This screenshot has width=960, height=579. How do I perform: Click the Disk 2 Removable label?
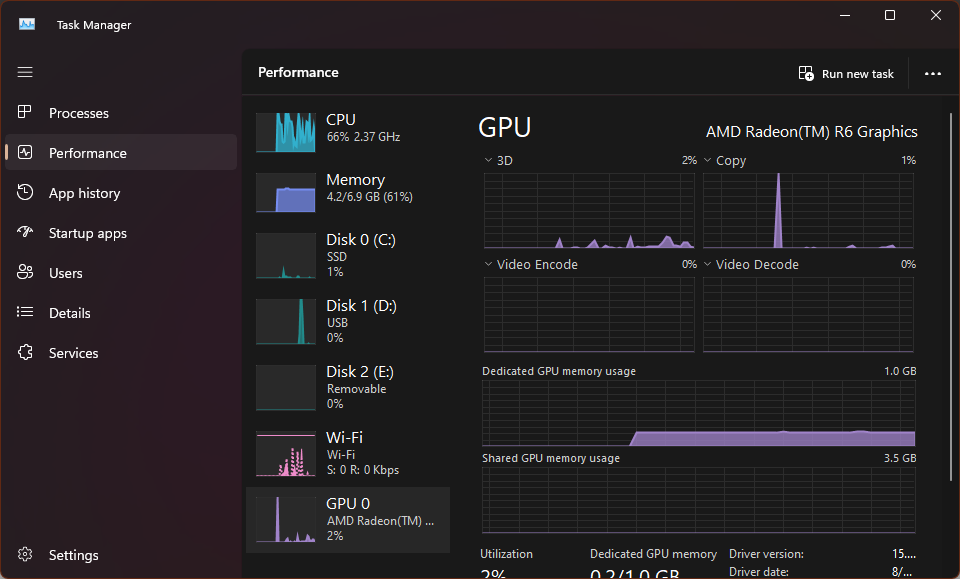tap(356, 389)
